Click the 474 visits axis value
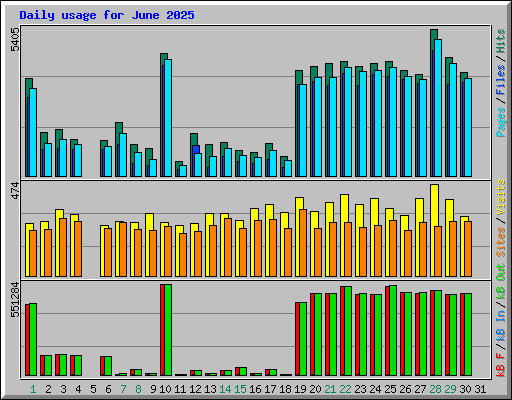 [15, 191]
